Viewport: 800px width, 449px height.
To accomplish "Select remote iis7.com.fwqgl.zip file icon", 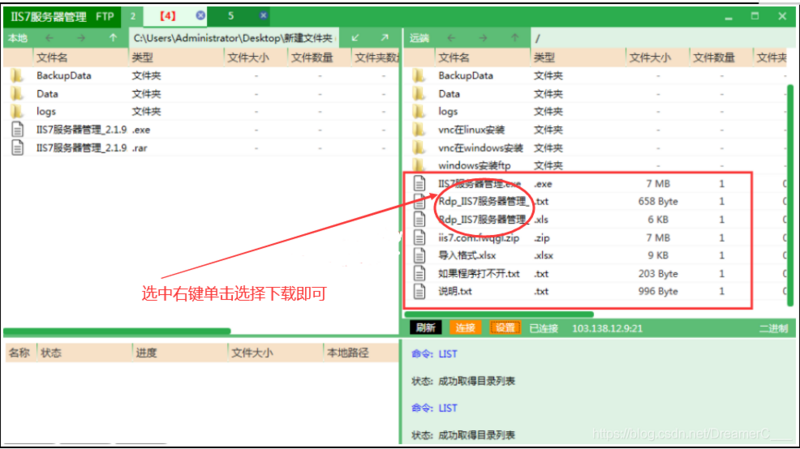I will [419, 238].
